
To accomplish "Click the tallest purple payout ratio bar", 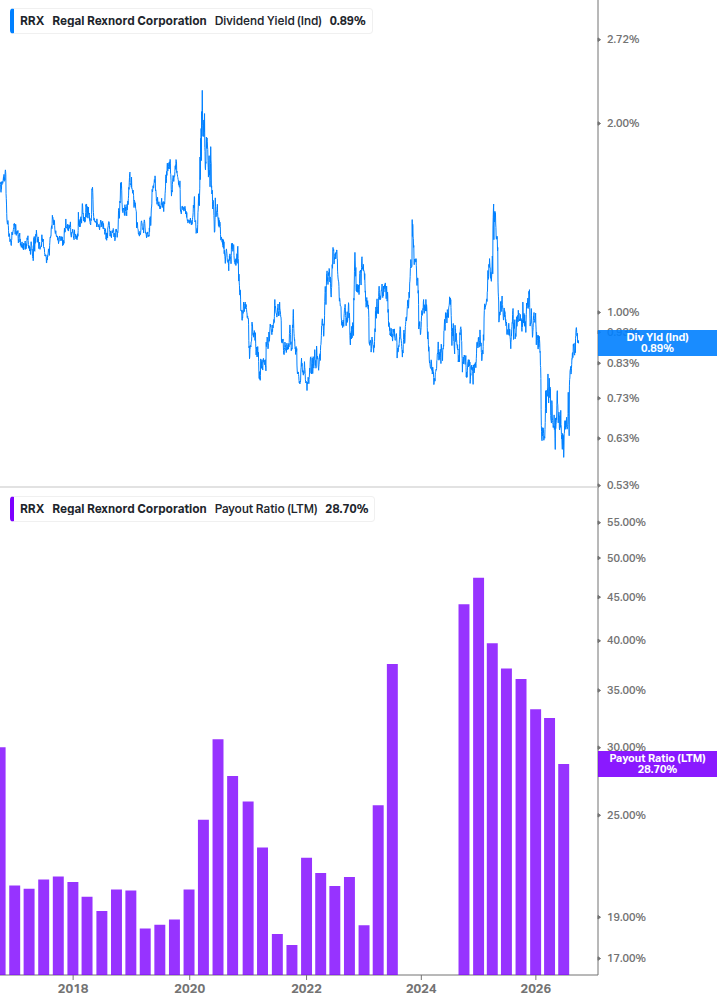I will pos(479,776).
